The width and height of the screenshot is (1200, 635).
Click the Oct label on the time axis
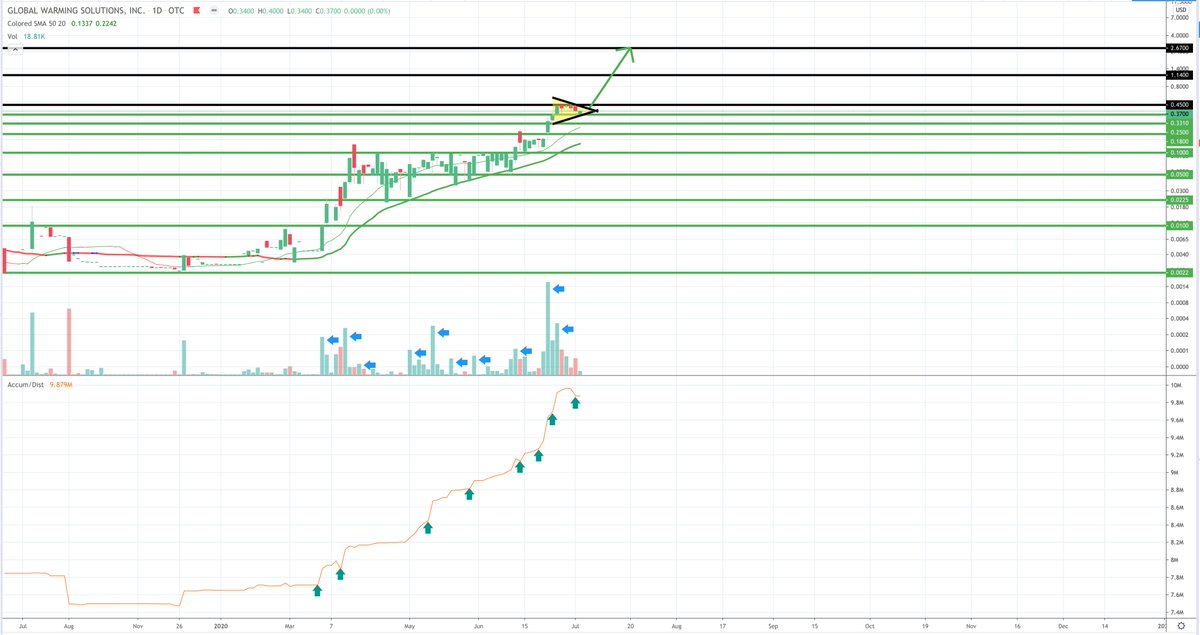[868, 625]
